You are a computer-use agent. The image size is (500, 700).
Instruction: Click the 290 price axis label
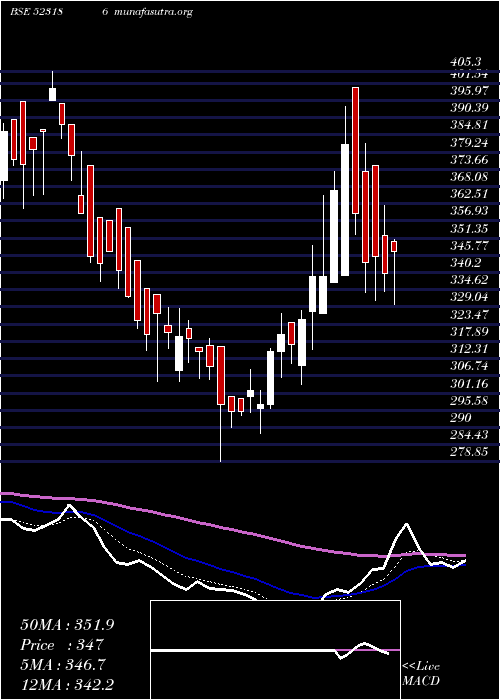(461, 418)
